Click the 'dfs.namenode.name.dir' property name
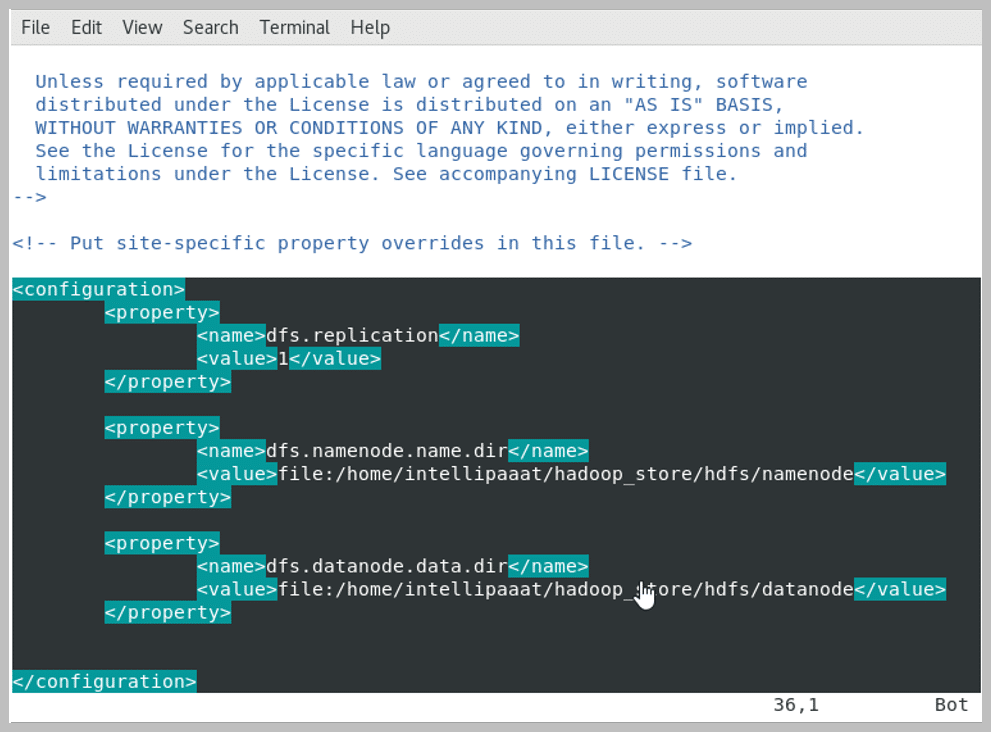Viewport: 991px width, 732px height. pyautogui.click(x=387, y=451)
